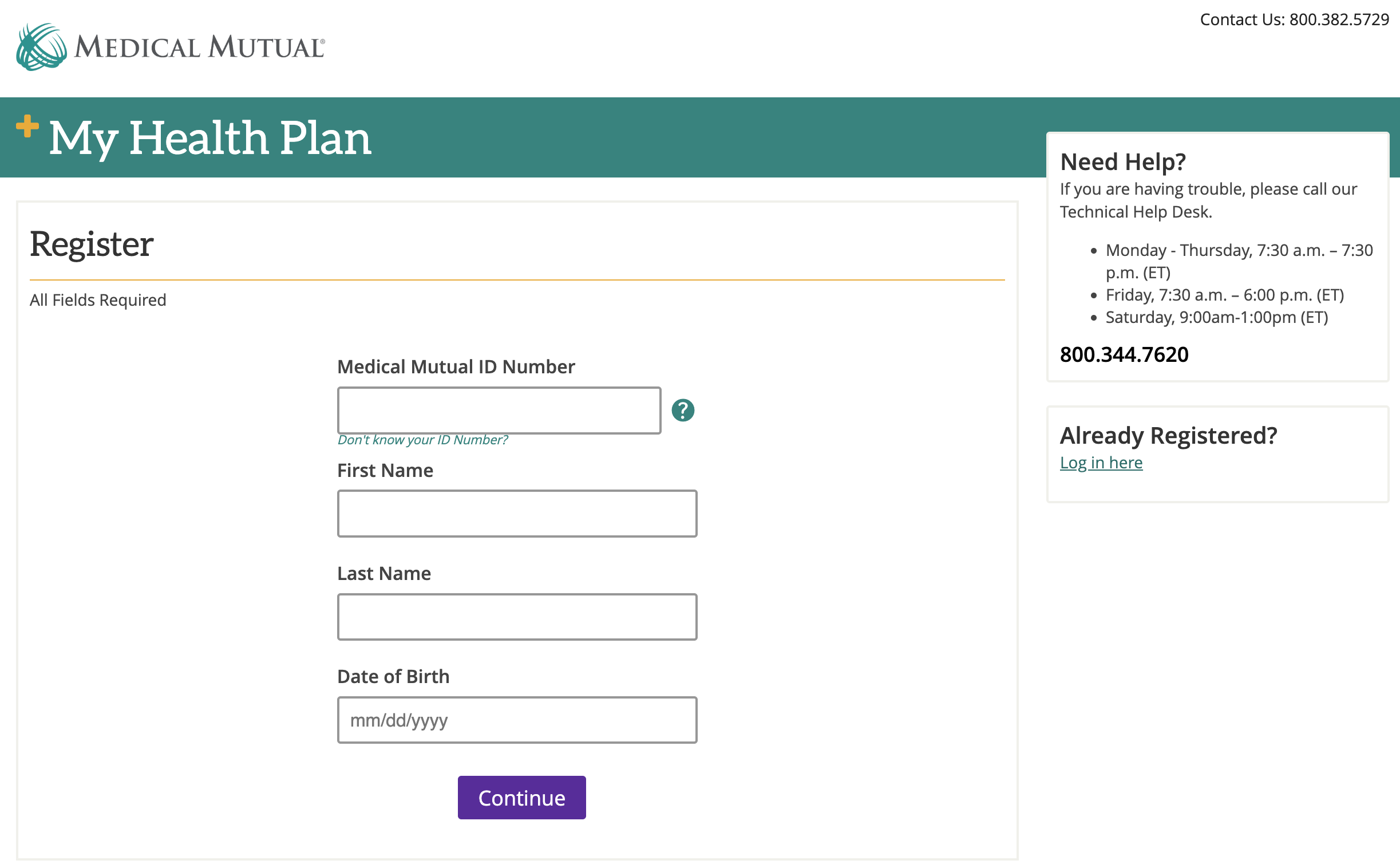Click the Medical Mutual ID Number label
Screen dimensions: 1400x868
tap(456, 367)
